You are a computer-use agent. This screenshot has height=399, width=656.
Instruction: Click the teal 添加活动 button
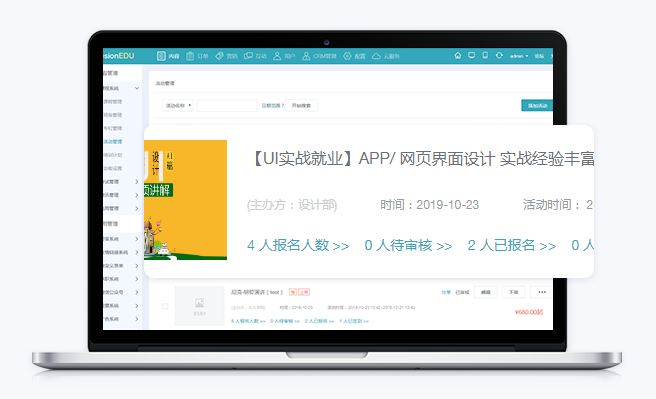point(537,105)
